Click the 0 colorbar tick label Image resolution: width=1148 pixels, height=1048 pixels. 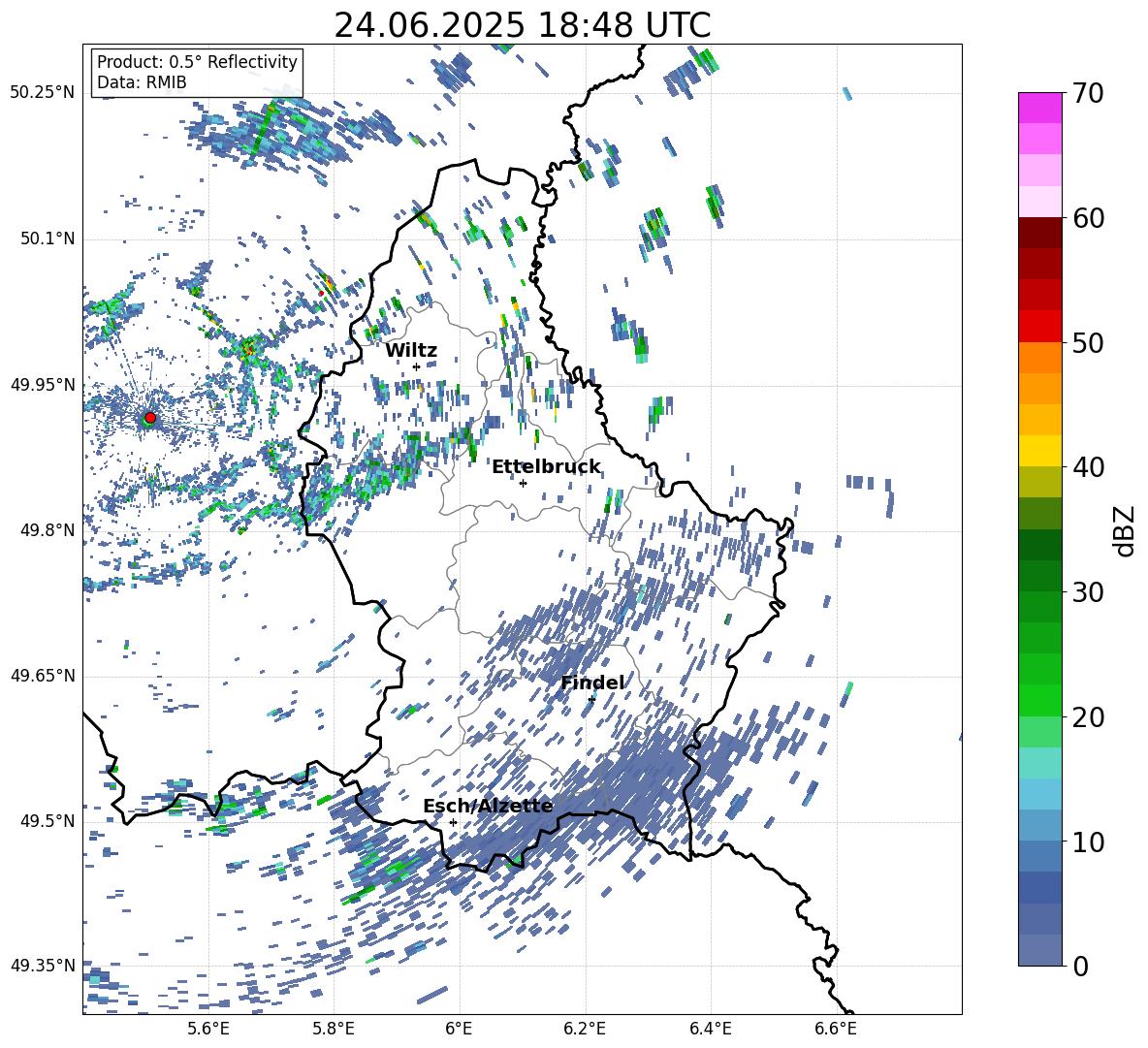pos(1081,966)
